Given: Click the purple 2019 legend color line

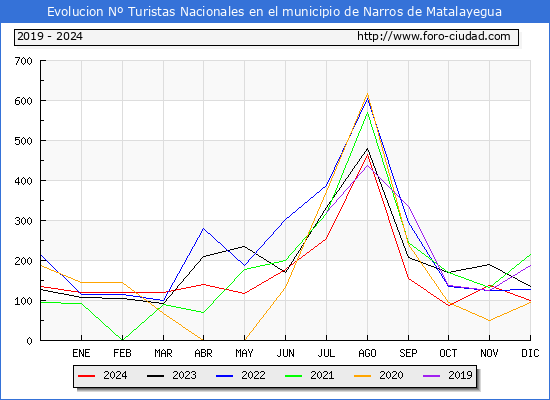Looking at the screenshot, I should pos(431,376).
